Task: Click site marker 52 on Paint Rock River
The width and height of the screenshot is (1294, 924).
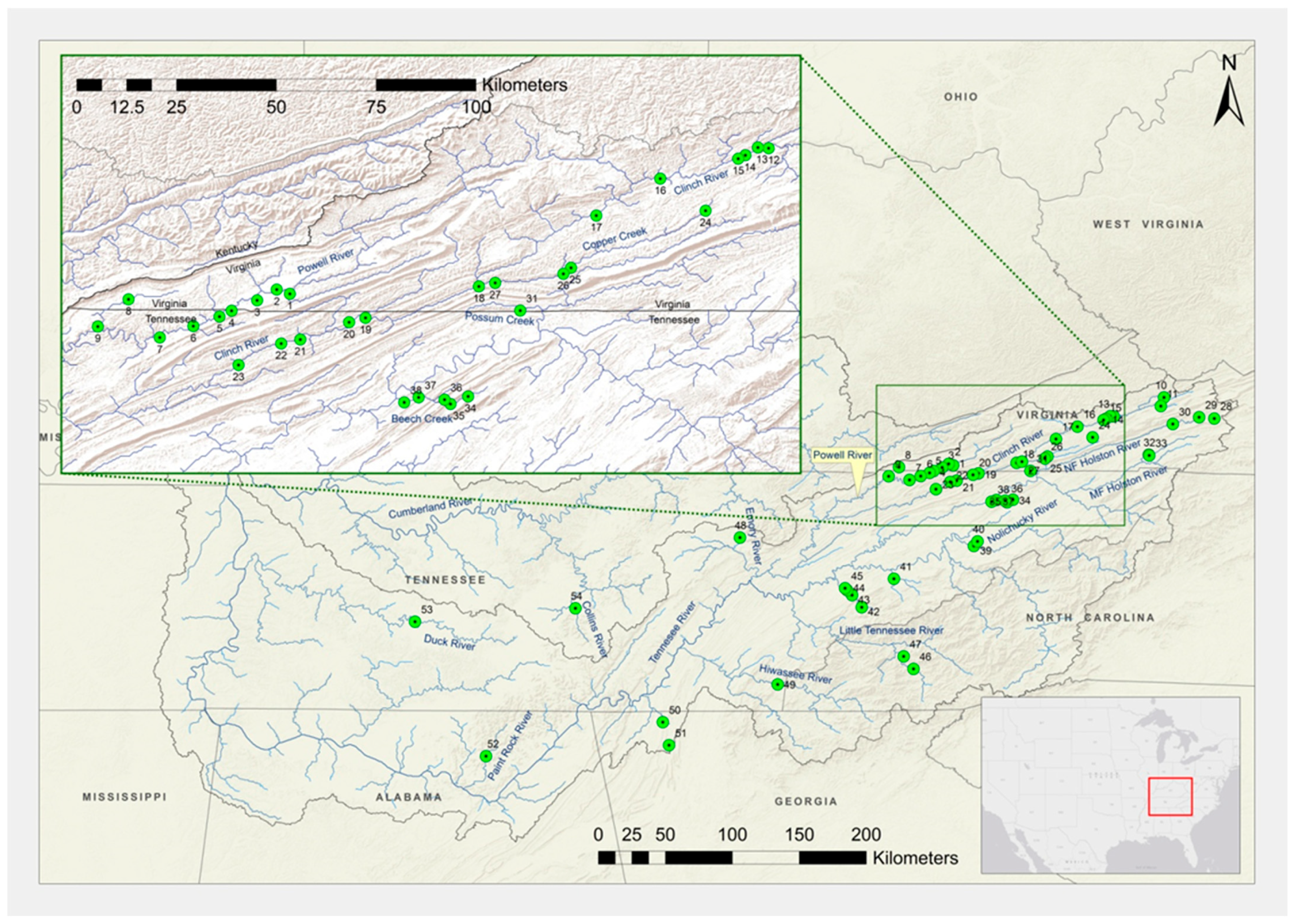Action: 485,756
